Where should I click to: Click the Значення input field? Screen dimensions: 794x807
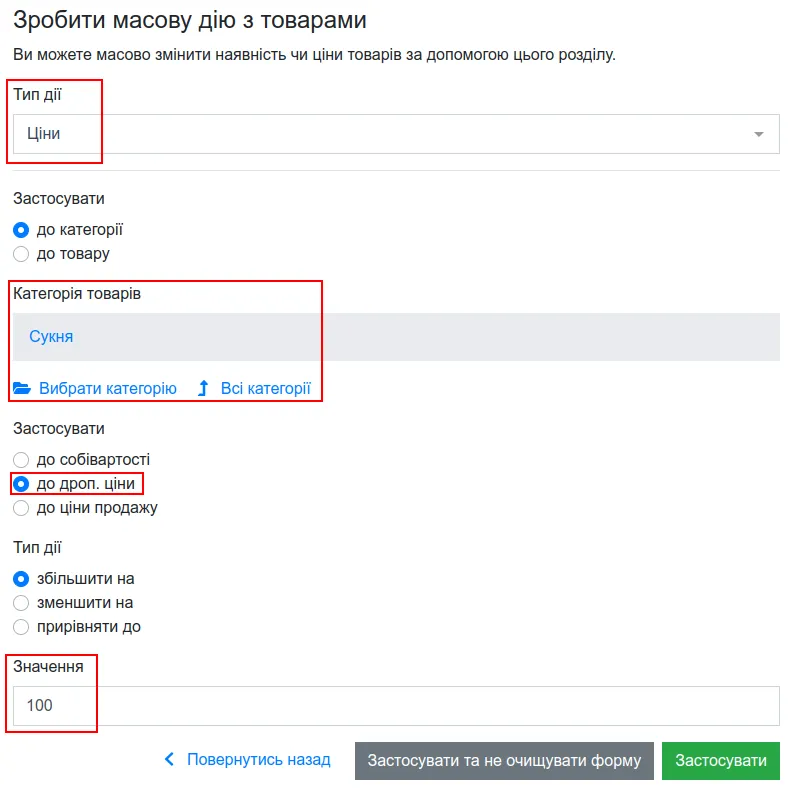[396, 706]
